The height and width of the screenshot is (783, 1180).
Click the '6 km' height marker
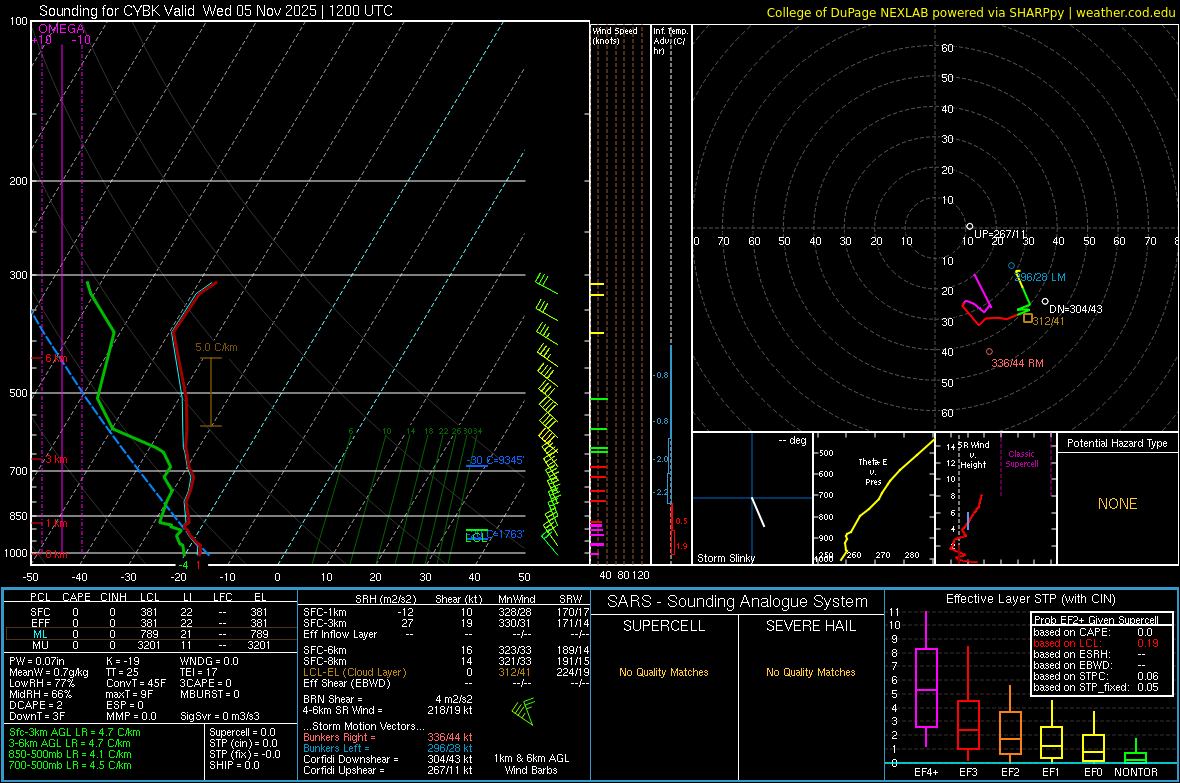click(54, 358)
